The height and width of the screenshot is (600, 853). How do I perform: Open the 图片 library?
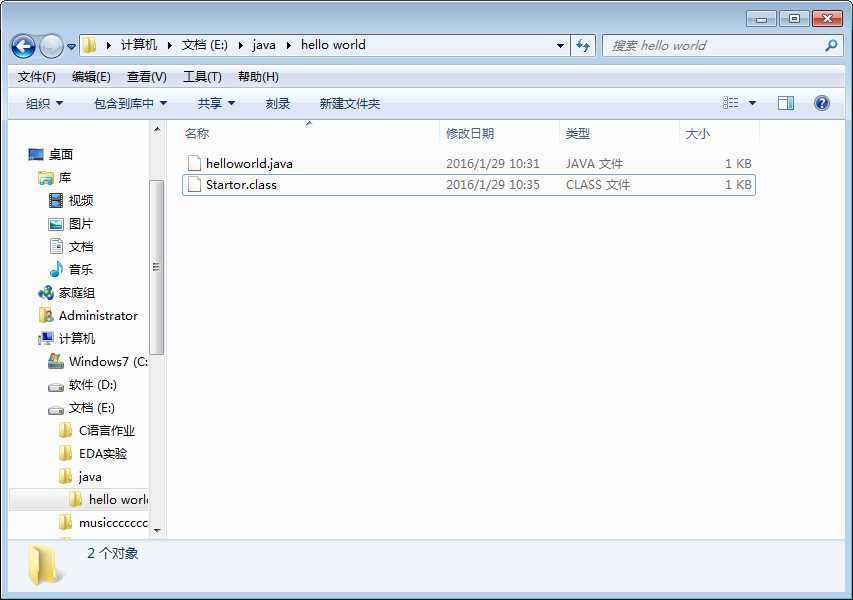(71, 224)
